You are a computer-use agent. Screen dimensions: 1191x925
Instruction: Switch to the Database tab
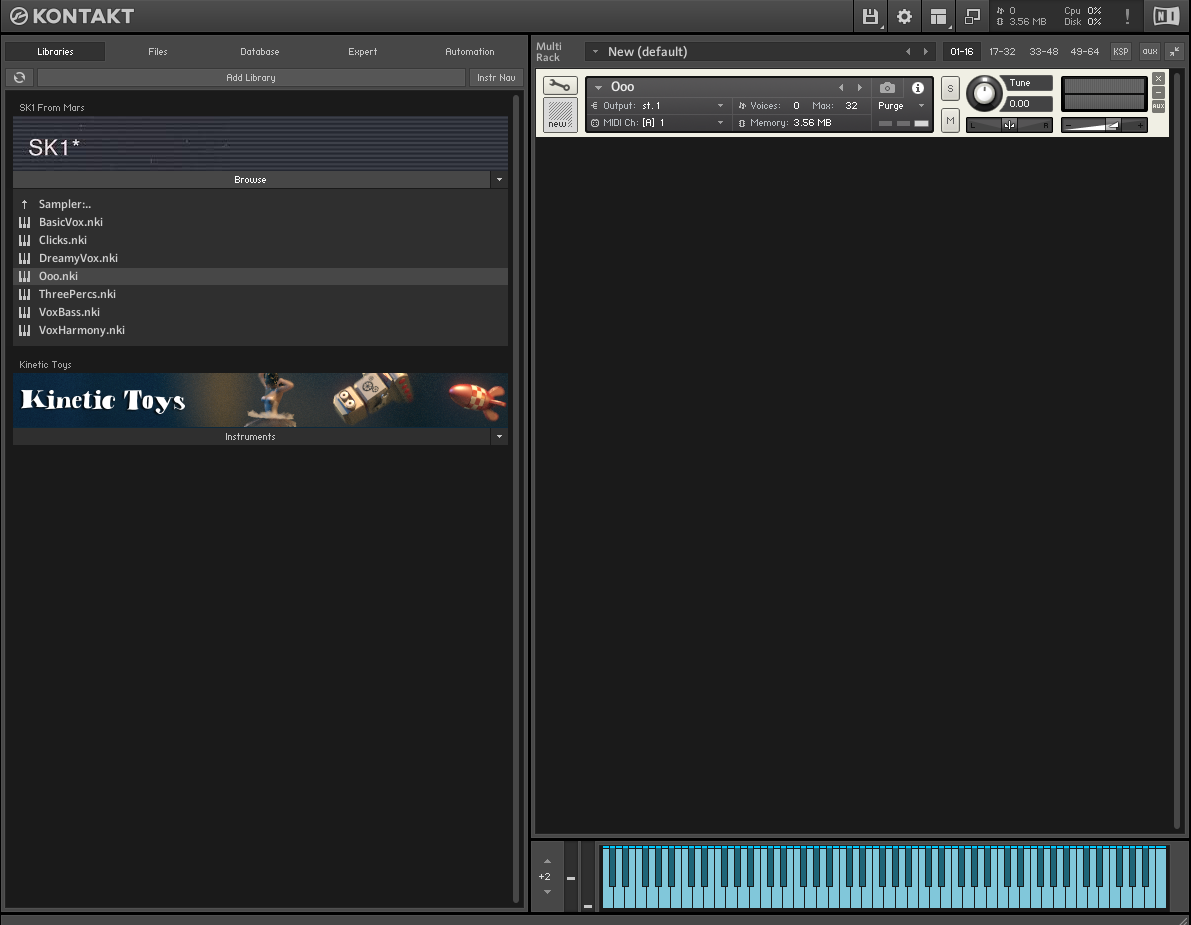click(260, 52)
